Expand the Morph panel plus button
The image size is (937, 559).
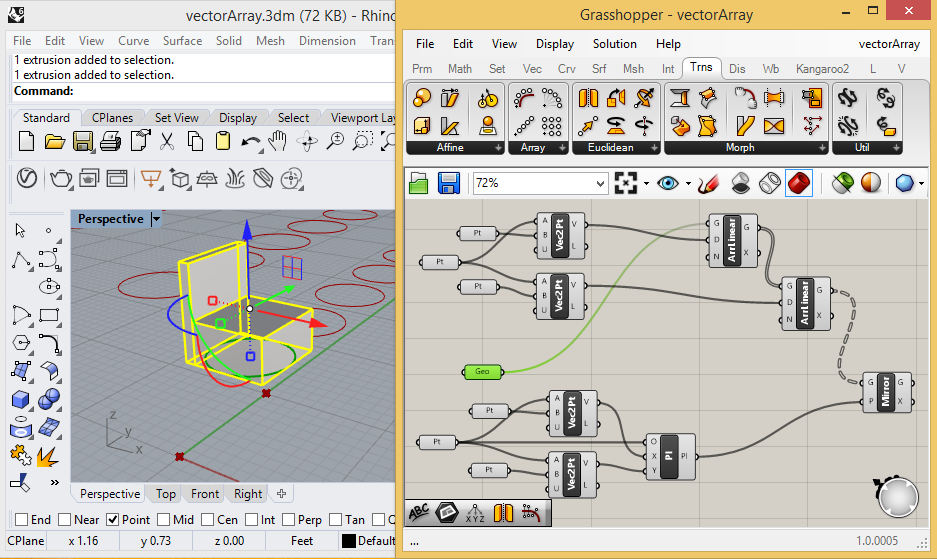(x=822, y=148)
